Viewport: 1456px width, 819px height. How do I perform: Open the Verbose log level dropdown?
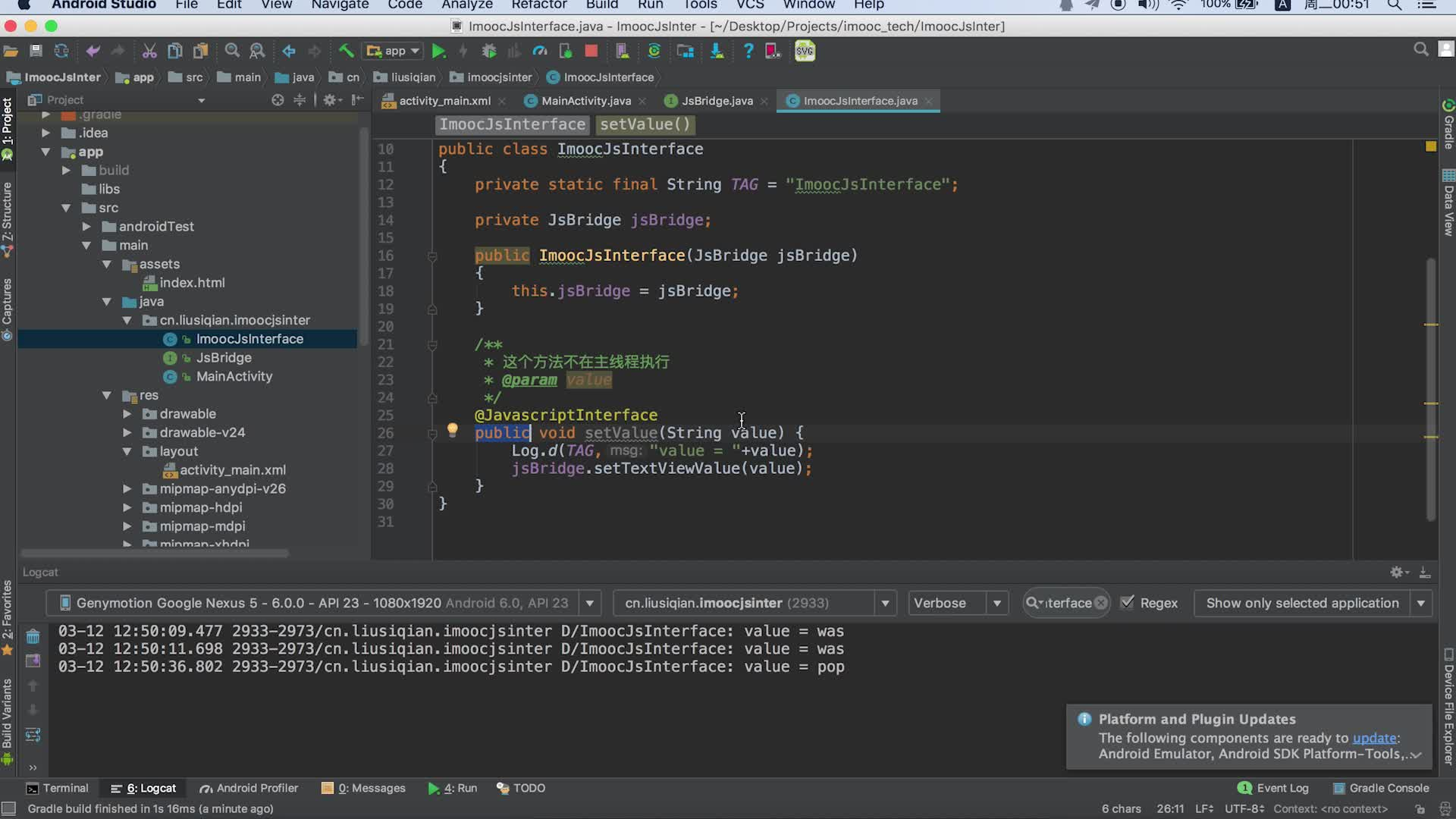click(958, 603)
